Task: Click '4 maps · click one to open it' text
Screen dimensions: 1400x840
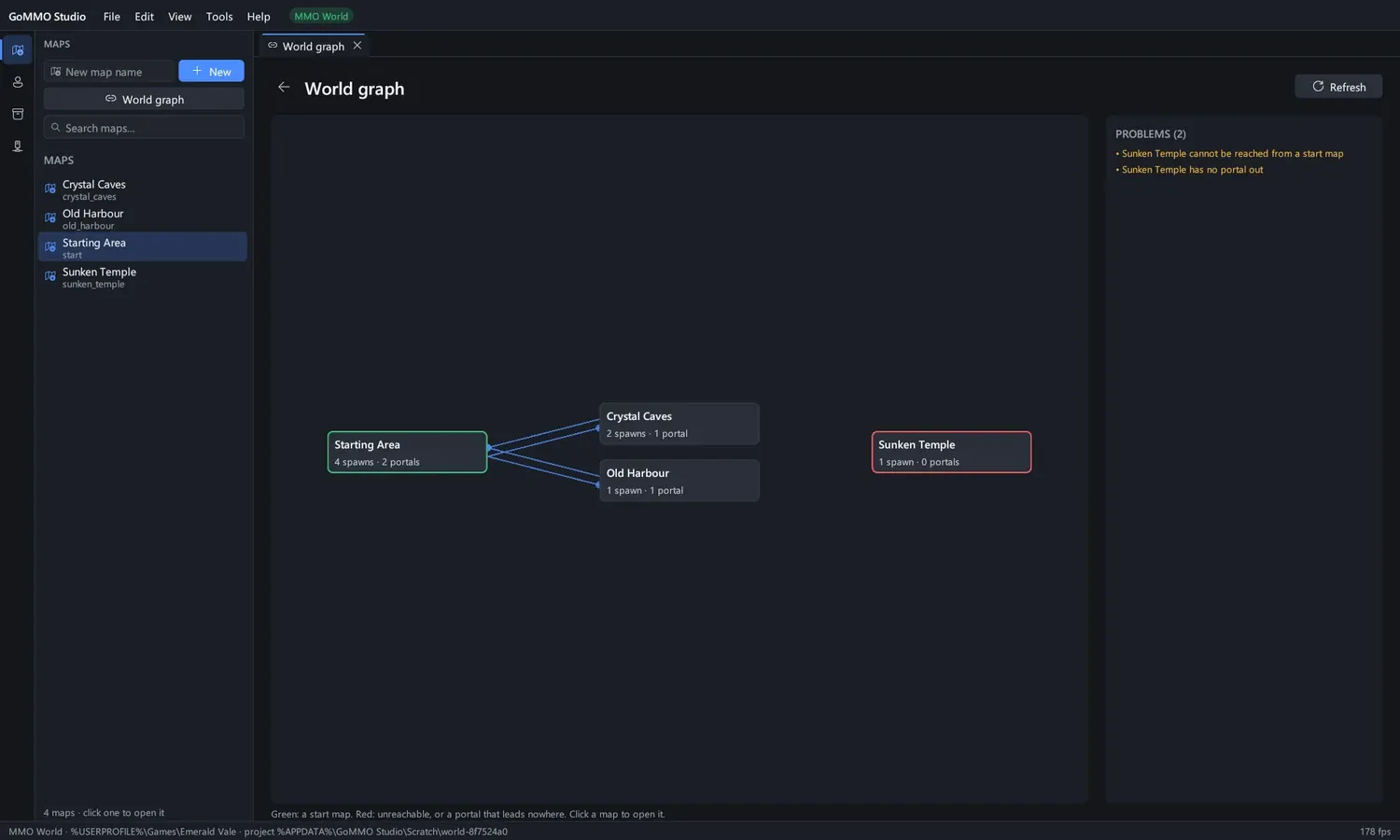Action: [x=104, y=812]
